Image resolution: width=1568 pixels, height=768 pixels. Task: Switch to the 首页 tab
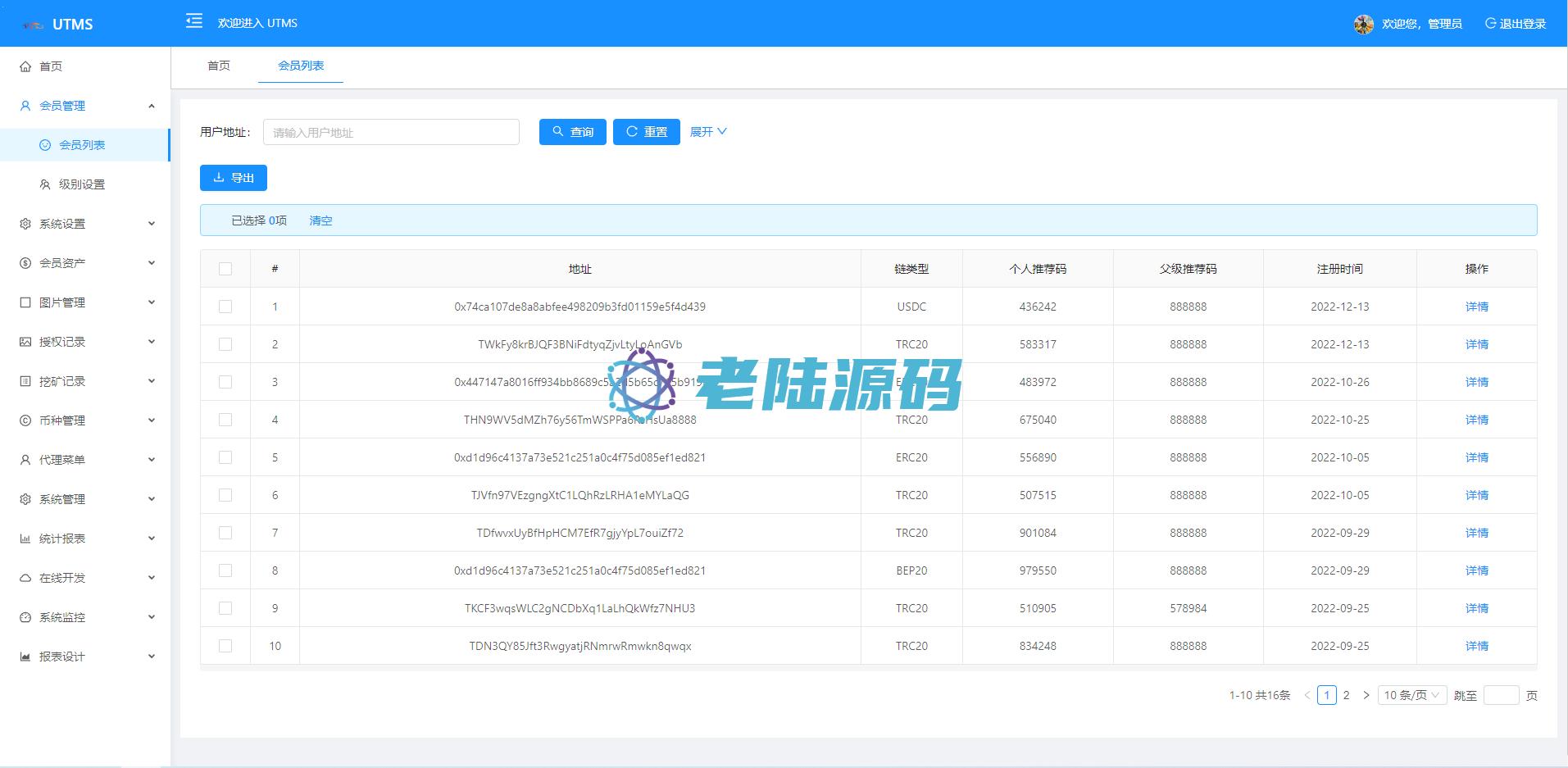(x=219, y=66)
